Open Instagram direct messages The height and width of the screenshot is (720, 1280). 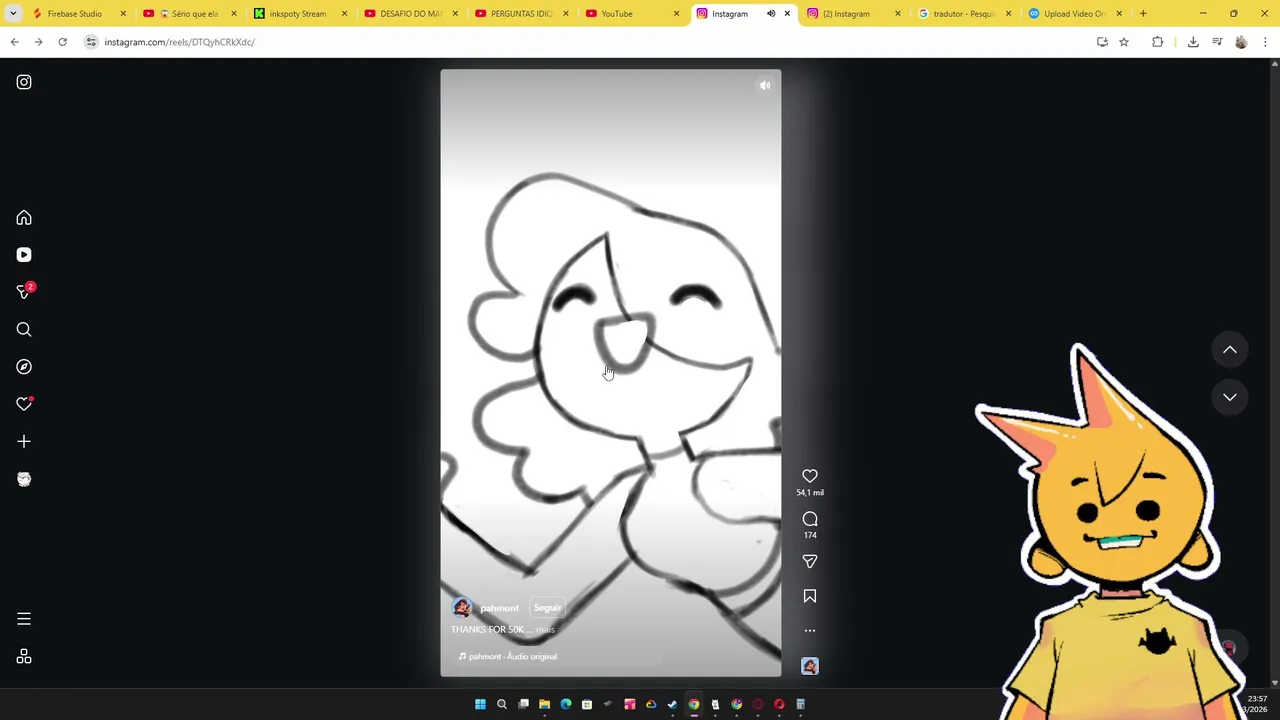tap(24, 292)
